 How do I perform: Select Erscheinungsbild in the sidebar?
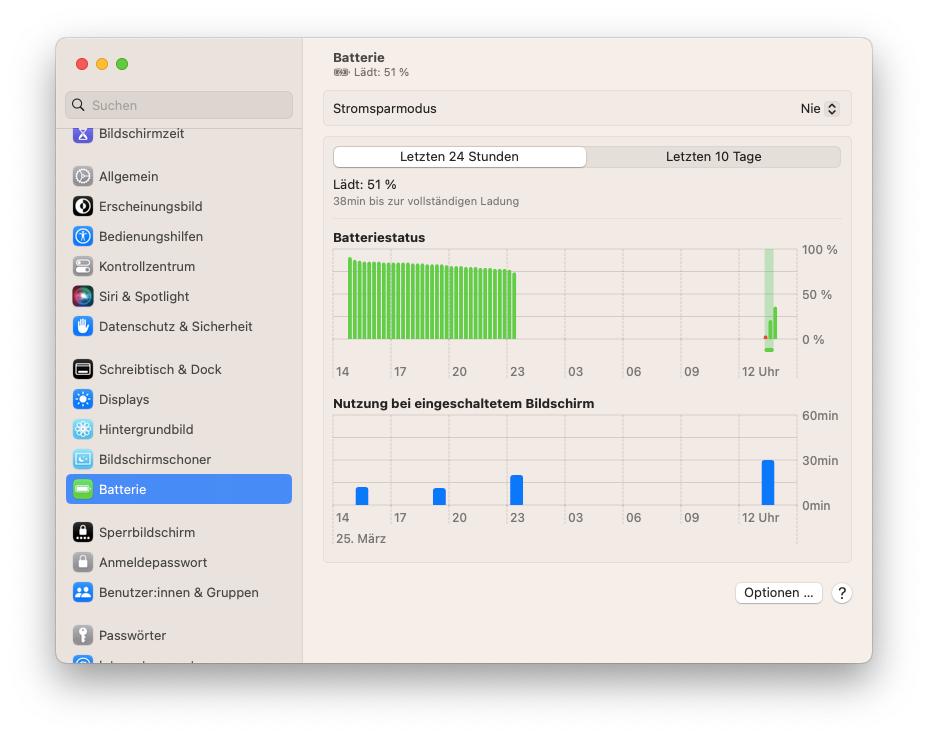(179, 207)
